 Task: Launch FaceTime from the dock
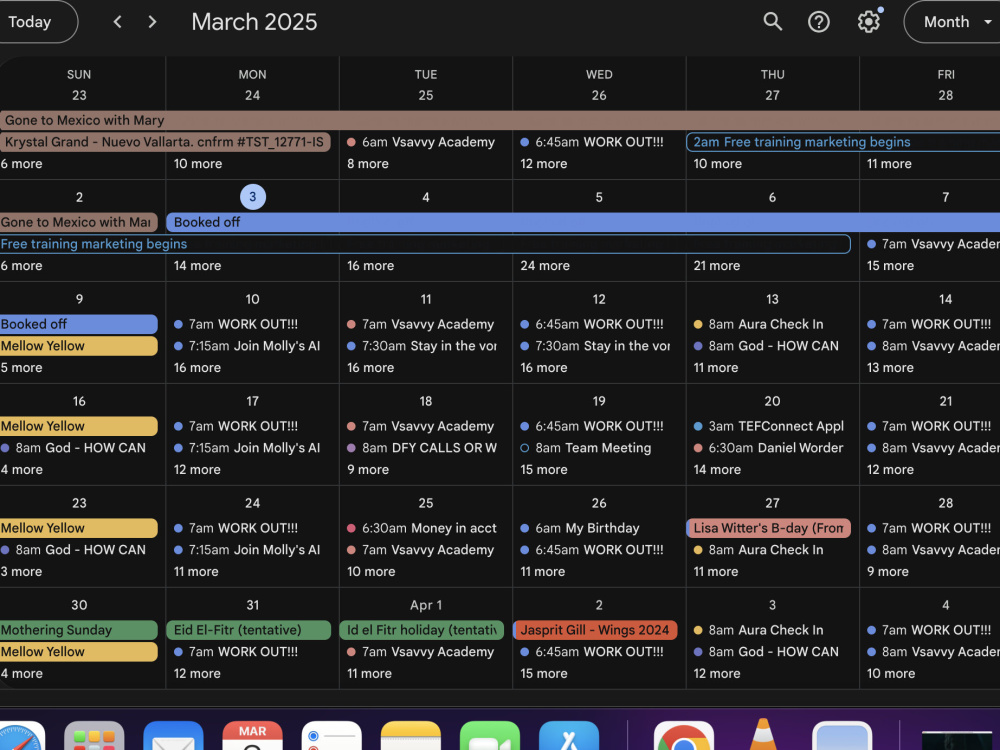click(490, 737)
